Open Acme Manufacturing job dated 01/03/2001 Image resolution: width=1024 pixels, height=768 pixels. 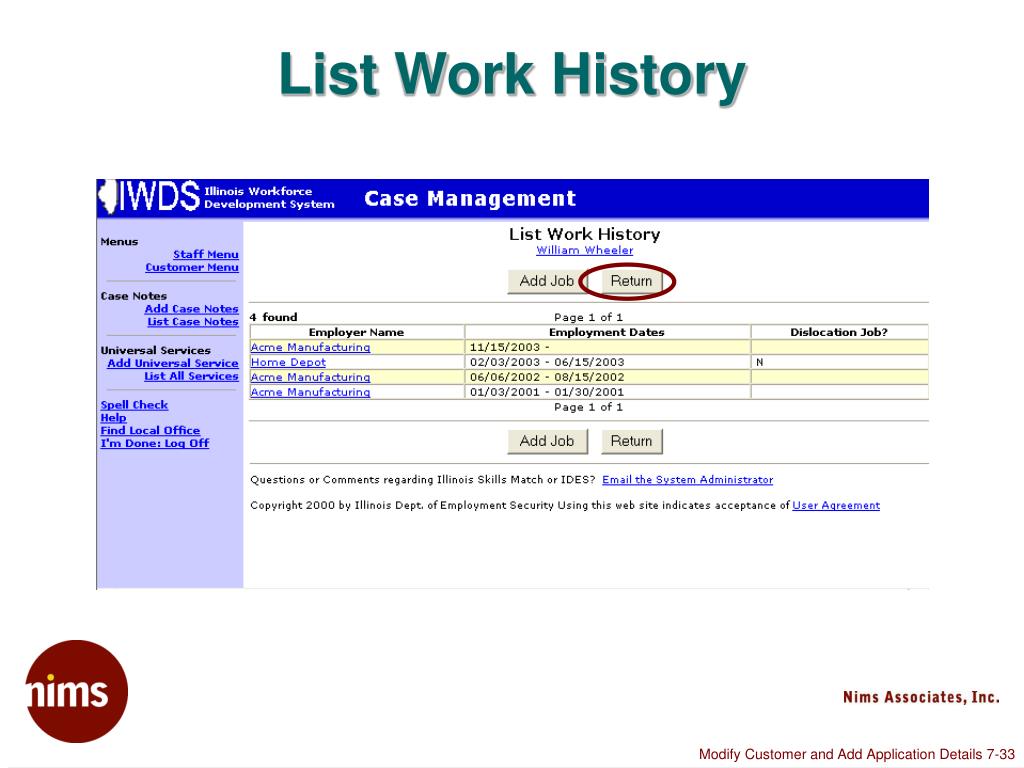310,392
